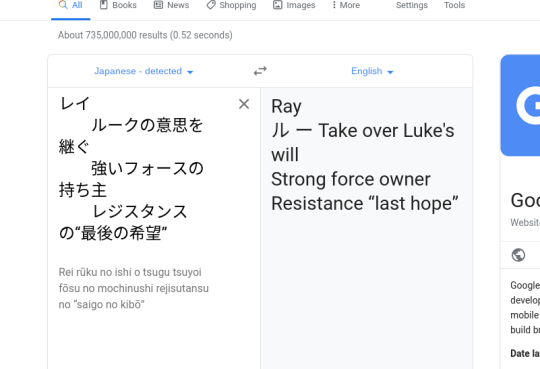
Task: Open the target language dropdown, English
Action: pyautogui.click(x=372, y=71)
